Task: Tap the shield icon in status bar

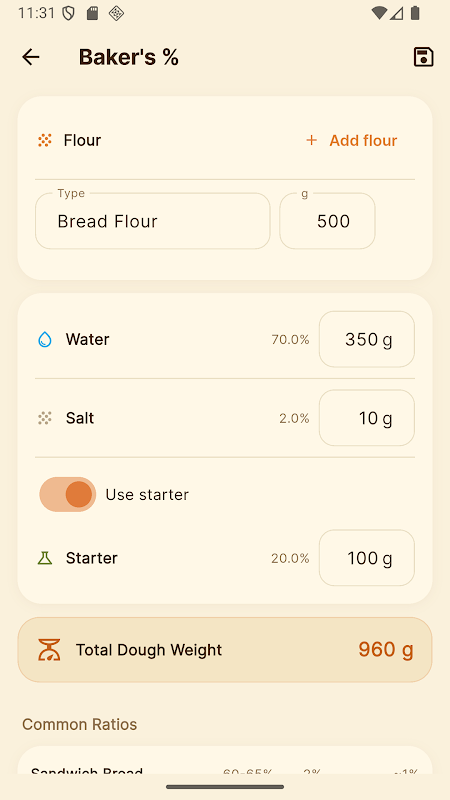Action: (68, 13)
